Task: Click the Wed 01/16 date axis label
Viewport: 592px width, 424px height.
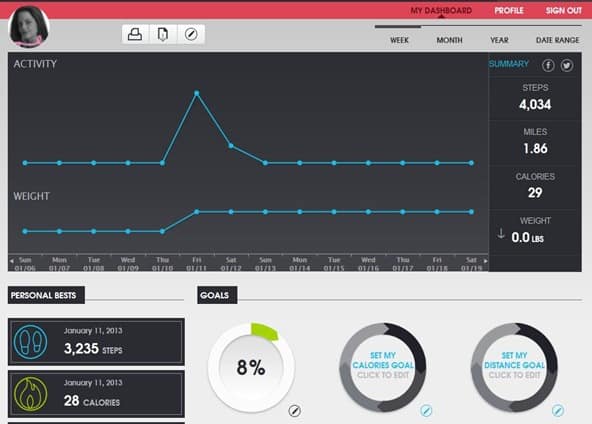Action: click(368, 264)
